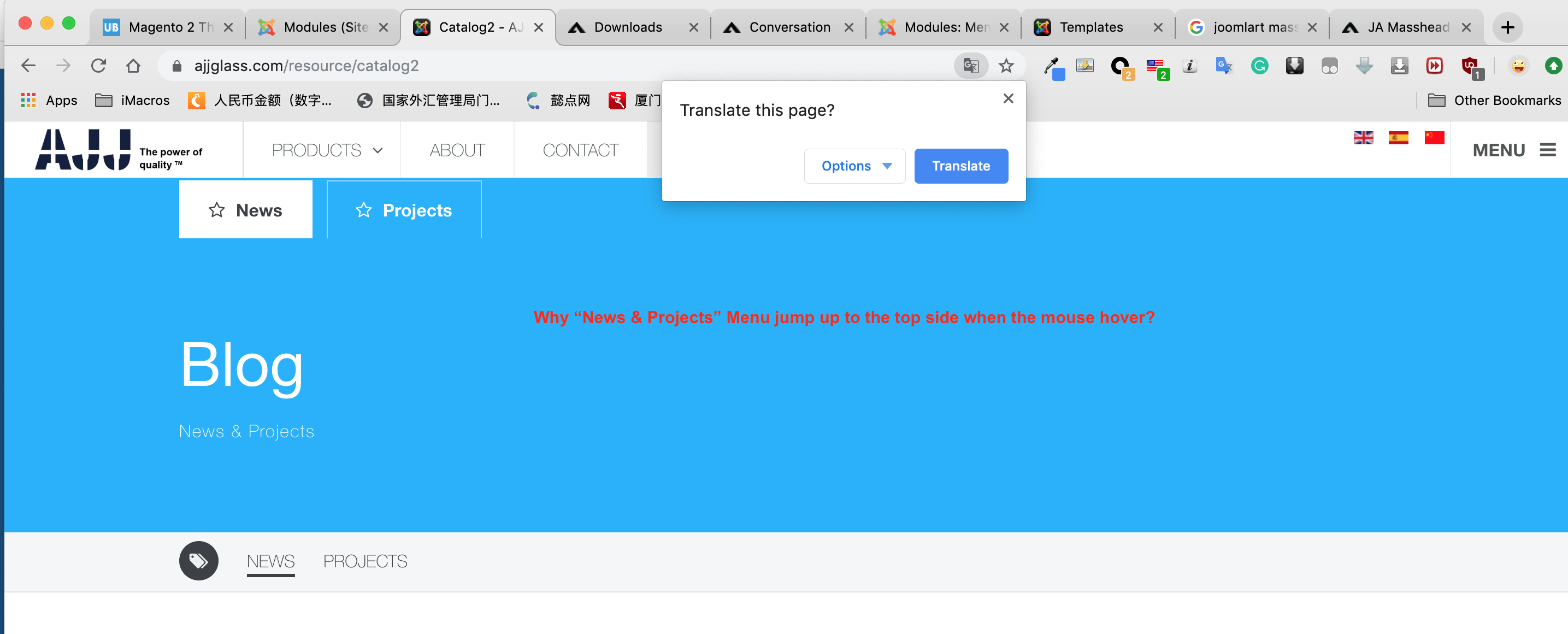This screenshot has height=634, width=1568.
Task: Expand the PRODUCTS navigation dropdown
Action: (x=327, y=150)
